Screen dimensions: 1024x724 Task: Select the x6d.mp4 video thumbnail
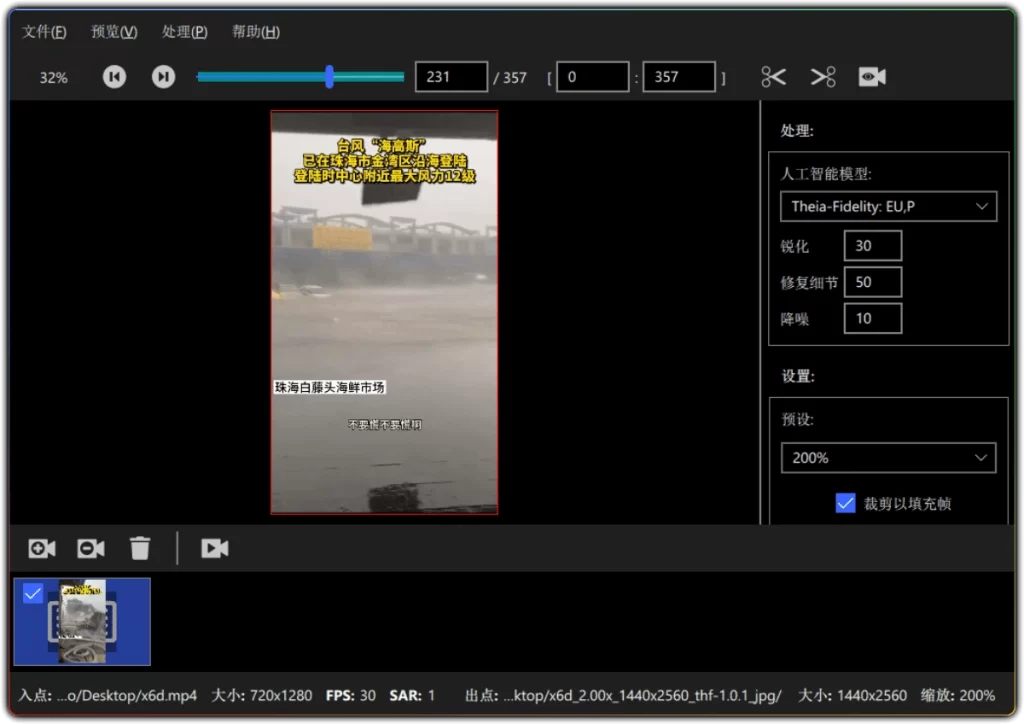tap(80, 621)
